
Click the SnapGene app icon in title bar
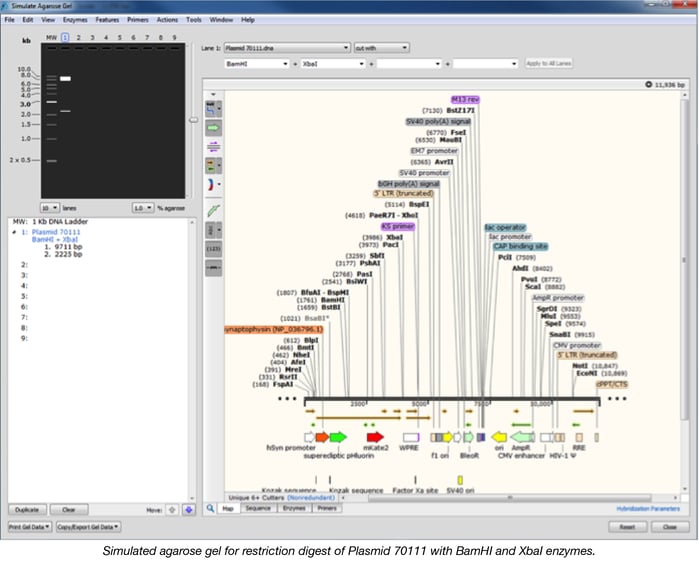click(x=5, y=6)
